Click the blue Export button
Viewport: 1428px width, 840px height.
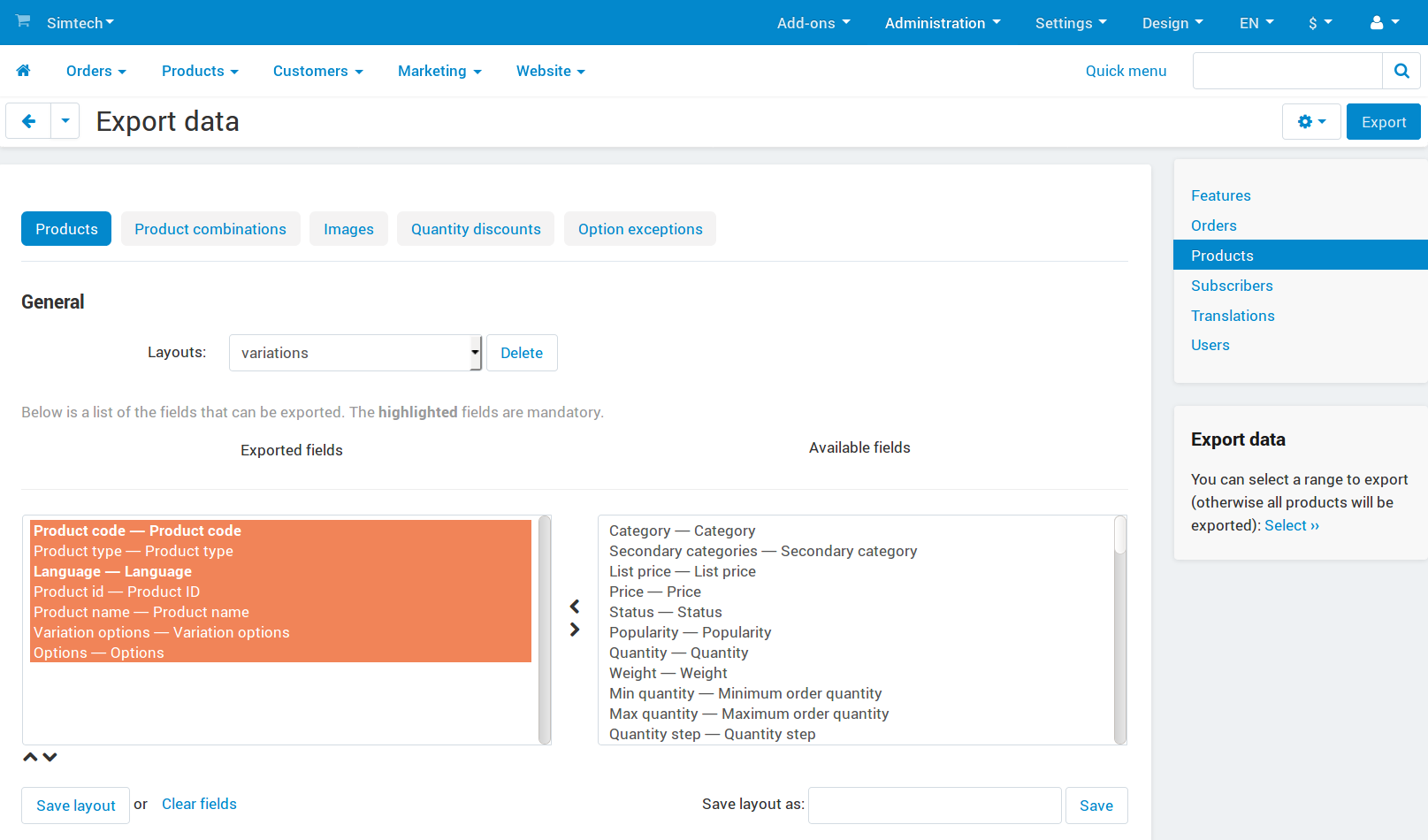pos(1384,122)
